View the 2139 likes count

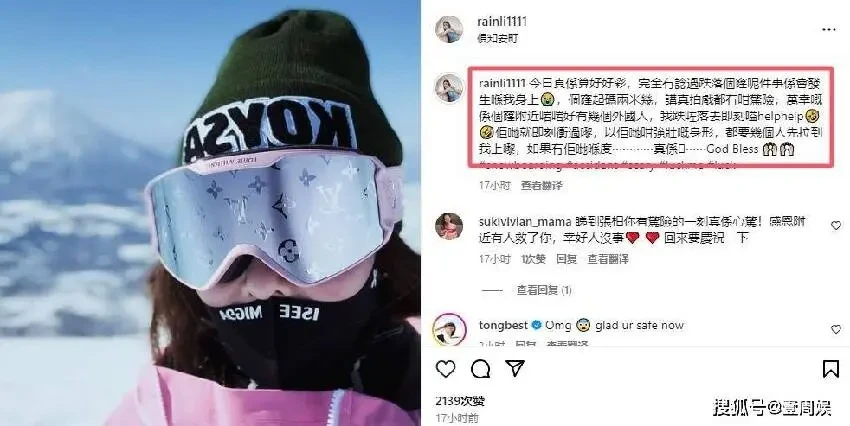click(460, 401)
